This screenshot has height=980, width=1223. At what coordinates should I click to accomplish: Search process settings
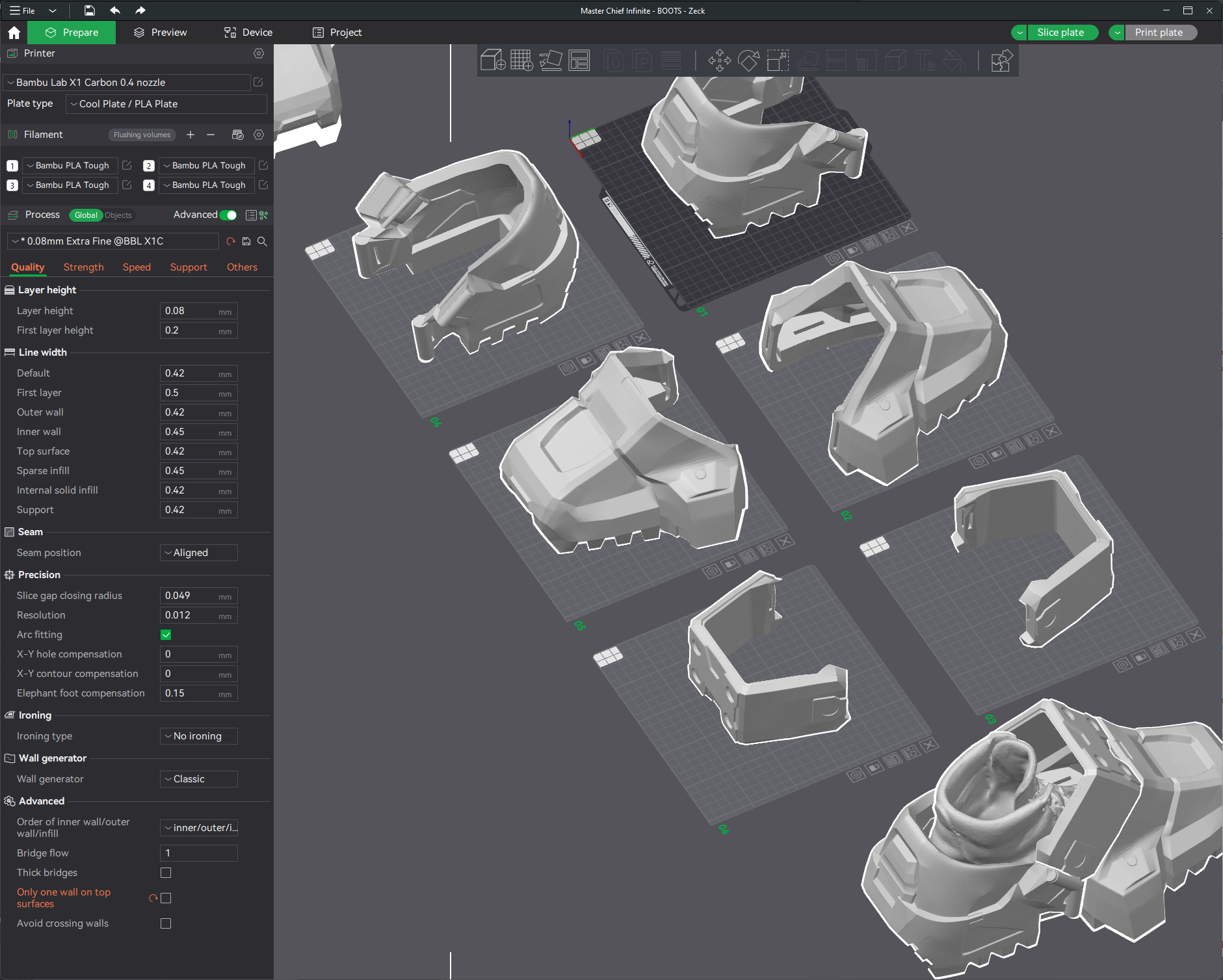[262, 241]
